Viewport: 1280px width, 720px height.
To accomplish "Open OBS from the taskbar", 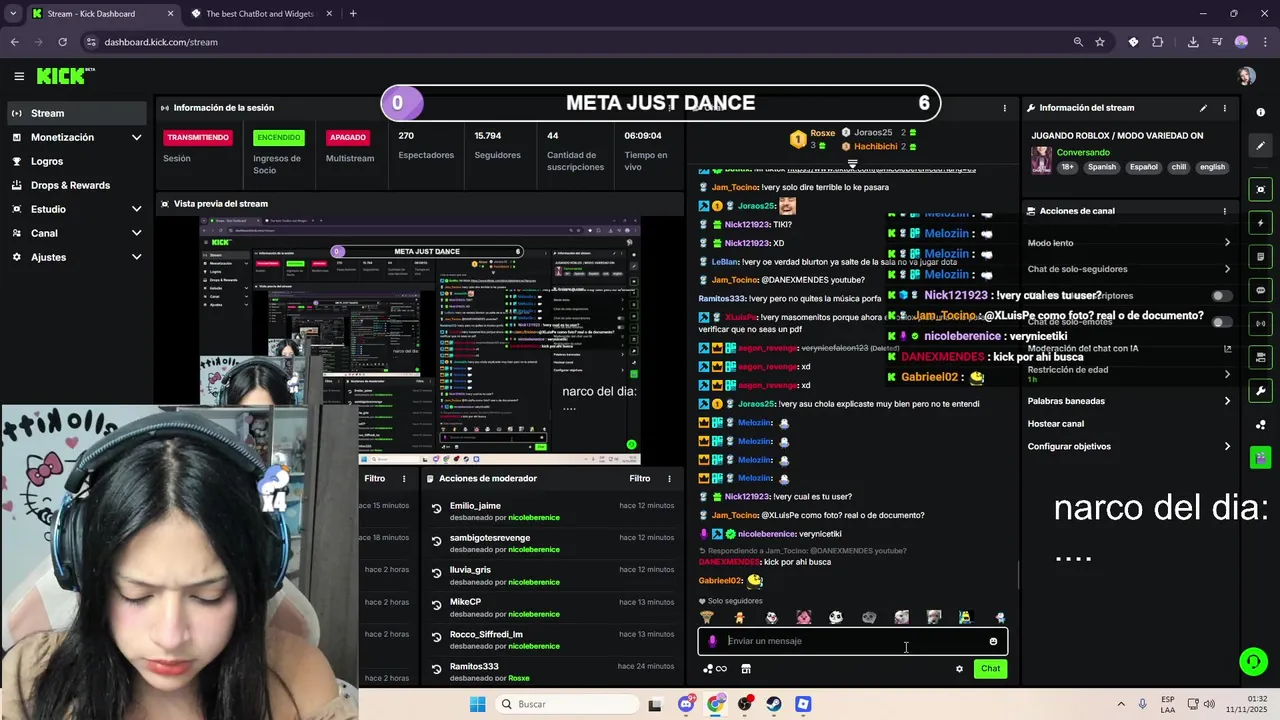I will coord(745,705).
